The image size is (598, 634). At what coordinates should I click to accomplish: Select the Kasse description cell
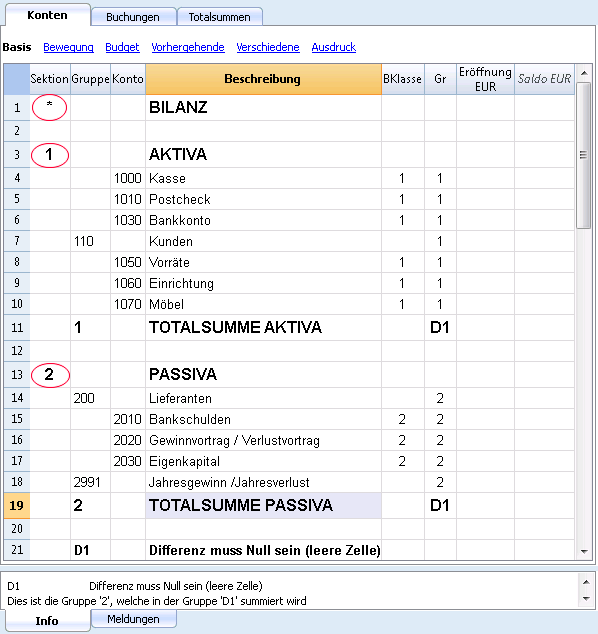(263, 178)
